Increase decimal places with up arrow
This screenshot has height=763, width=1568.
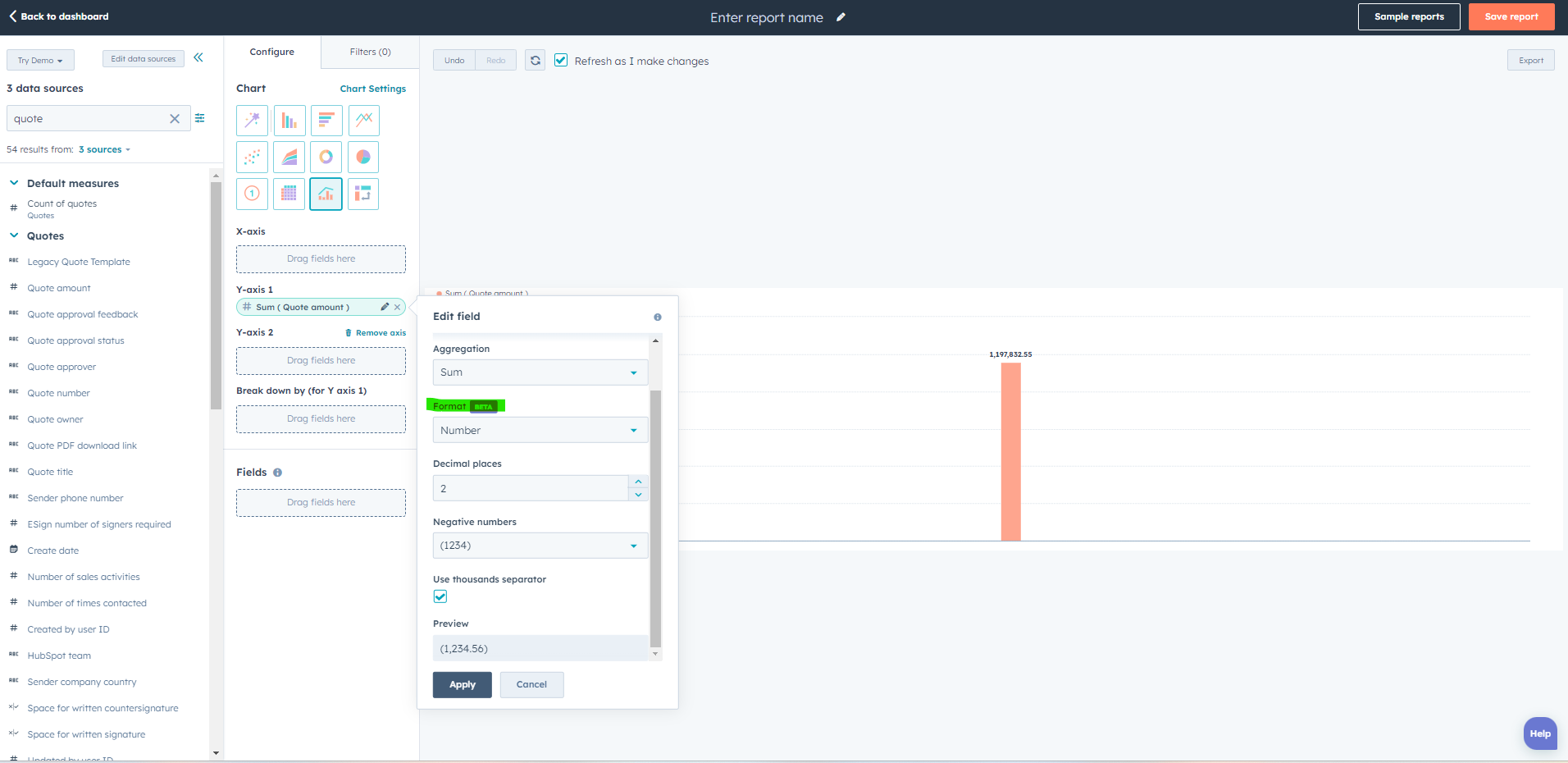[638, 482]
